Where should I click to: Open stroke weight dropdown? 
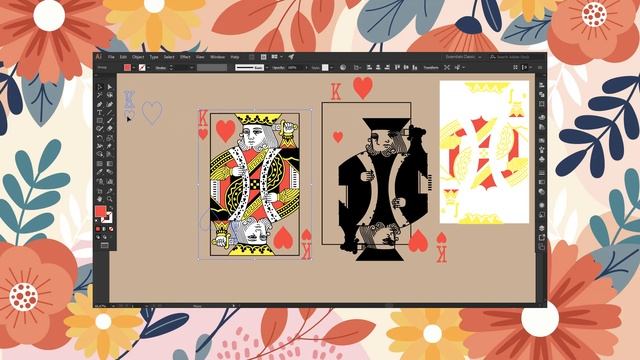coord(192,68)
